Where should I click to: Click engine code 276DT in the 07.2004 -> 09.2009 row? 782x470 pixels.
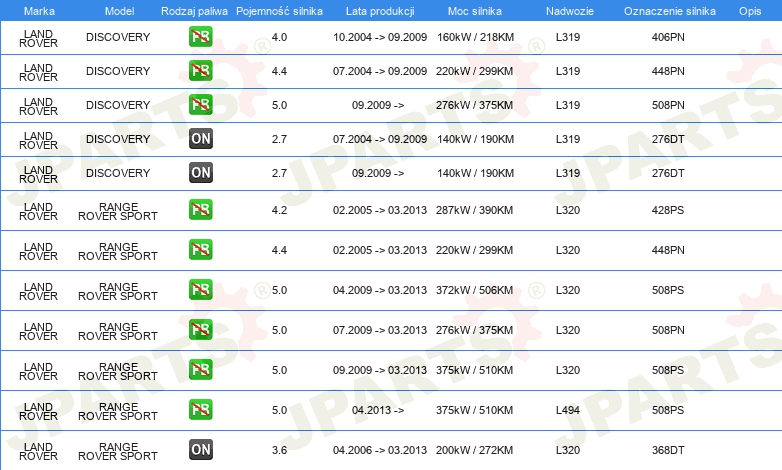(668, 139)
